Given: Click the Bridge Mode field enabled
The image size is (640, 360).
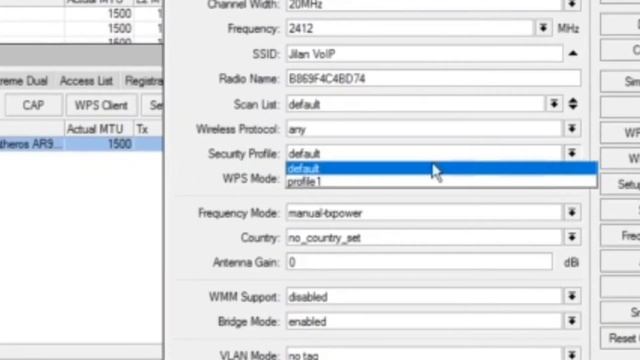Looking at the screenshot, I should tap(424, 322).
